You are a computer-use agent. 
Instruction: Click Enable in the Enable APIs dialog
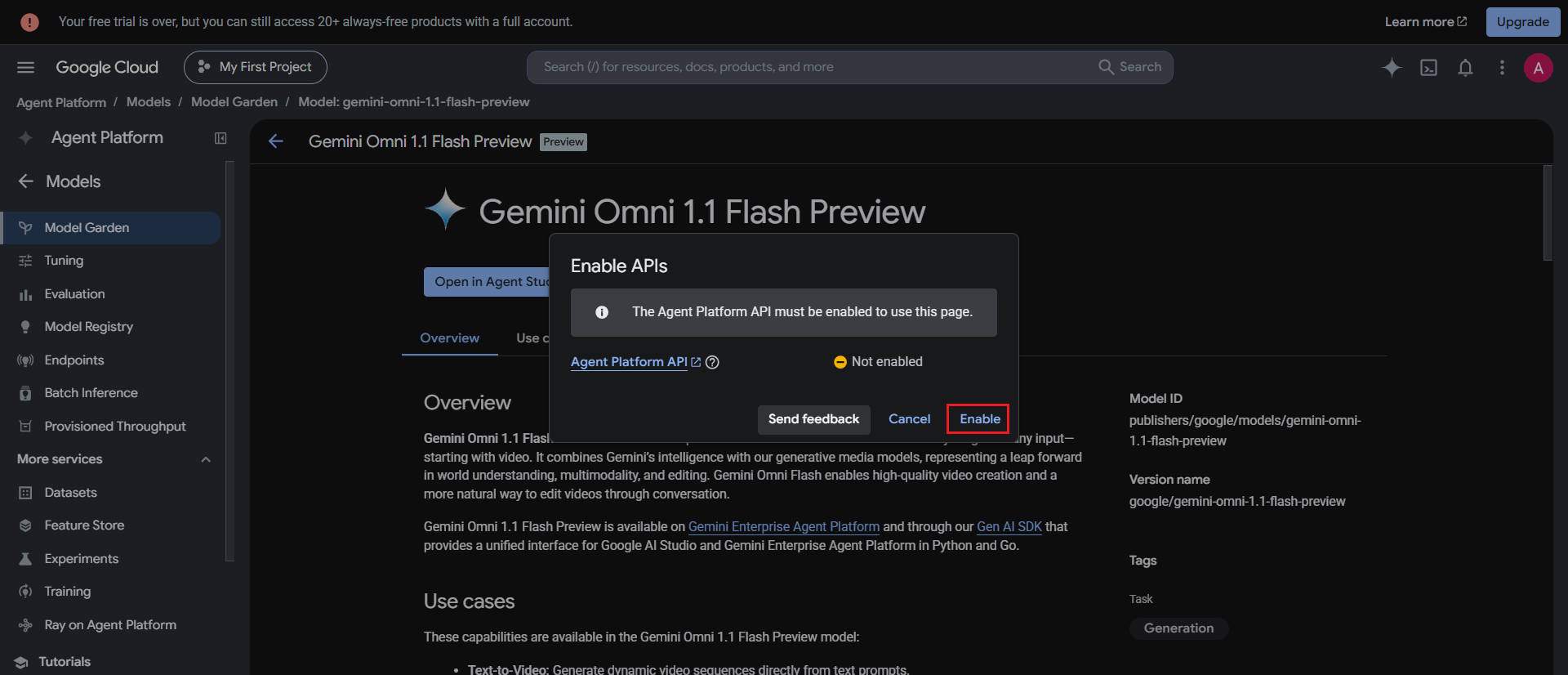[x=979, y=419]
